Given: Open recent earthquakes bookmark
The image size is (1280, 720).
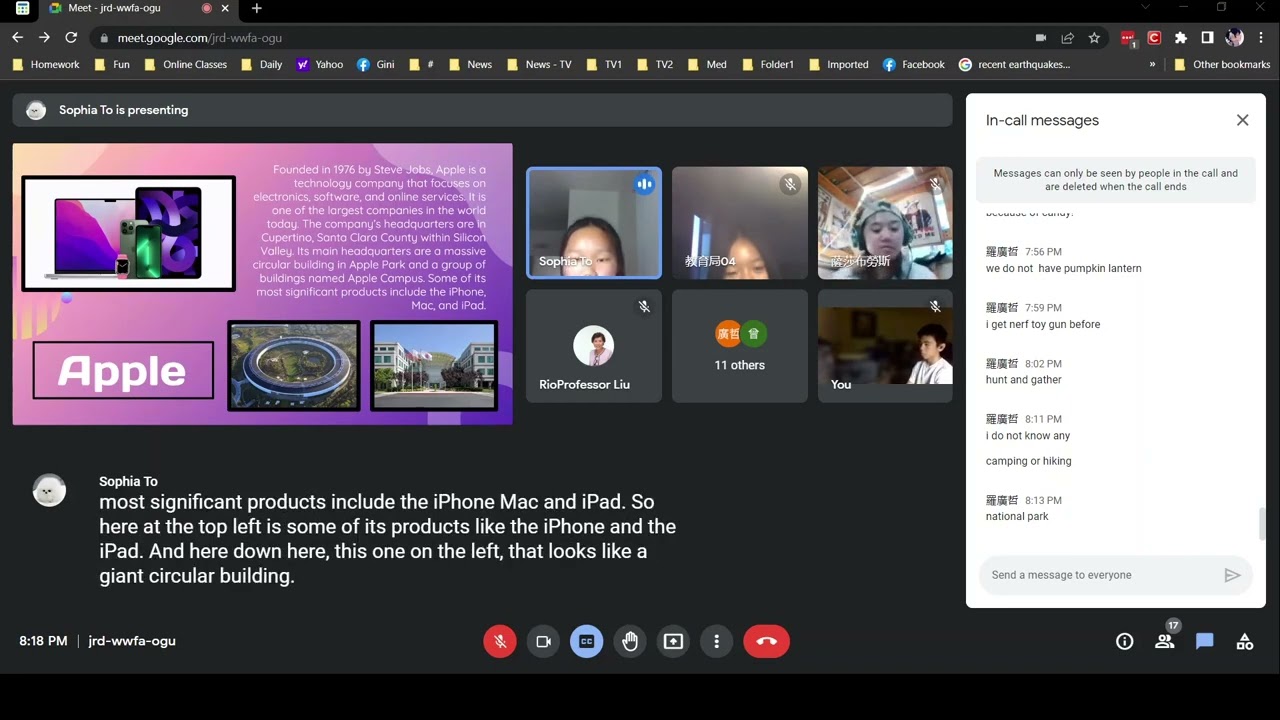Looking at the screenshot, I should (x=1014, y=64).
